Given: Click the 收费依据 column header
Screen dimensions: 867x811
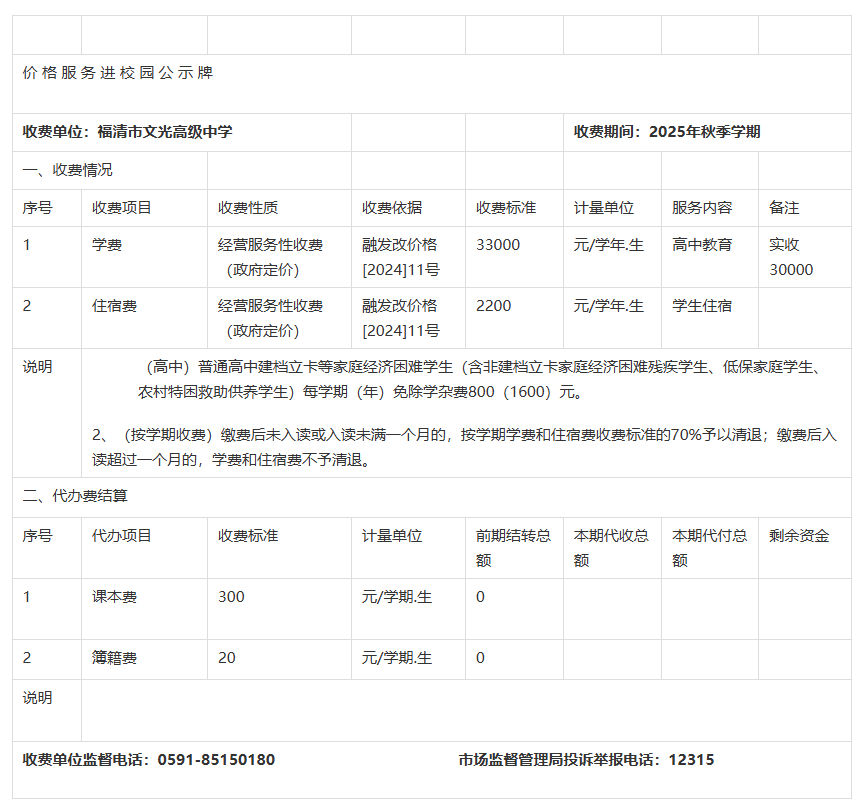Looking at the screenshot, I should click(392, 208).
